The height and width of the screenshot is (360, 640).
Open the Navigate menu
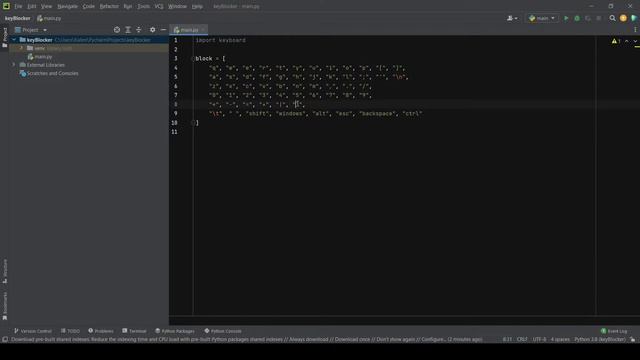pyautogui.click(x=67, y=7)
